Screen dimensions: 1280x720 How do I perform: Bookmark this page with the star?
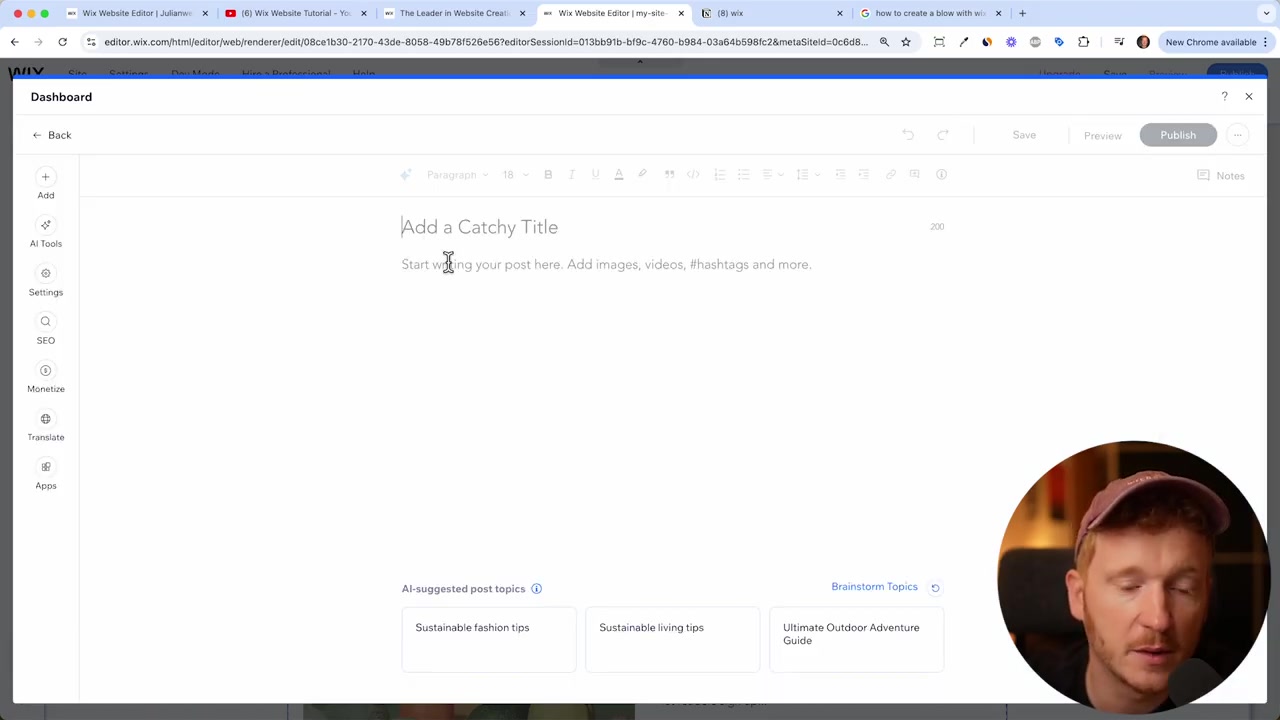click(906, 42)
